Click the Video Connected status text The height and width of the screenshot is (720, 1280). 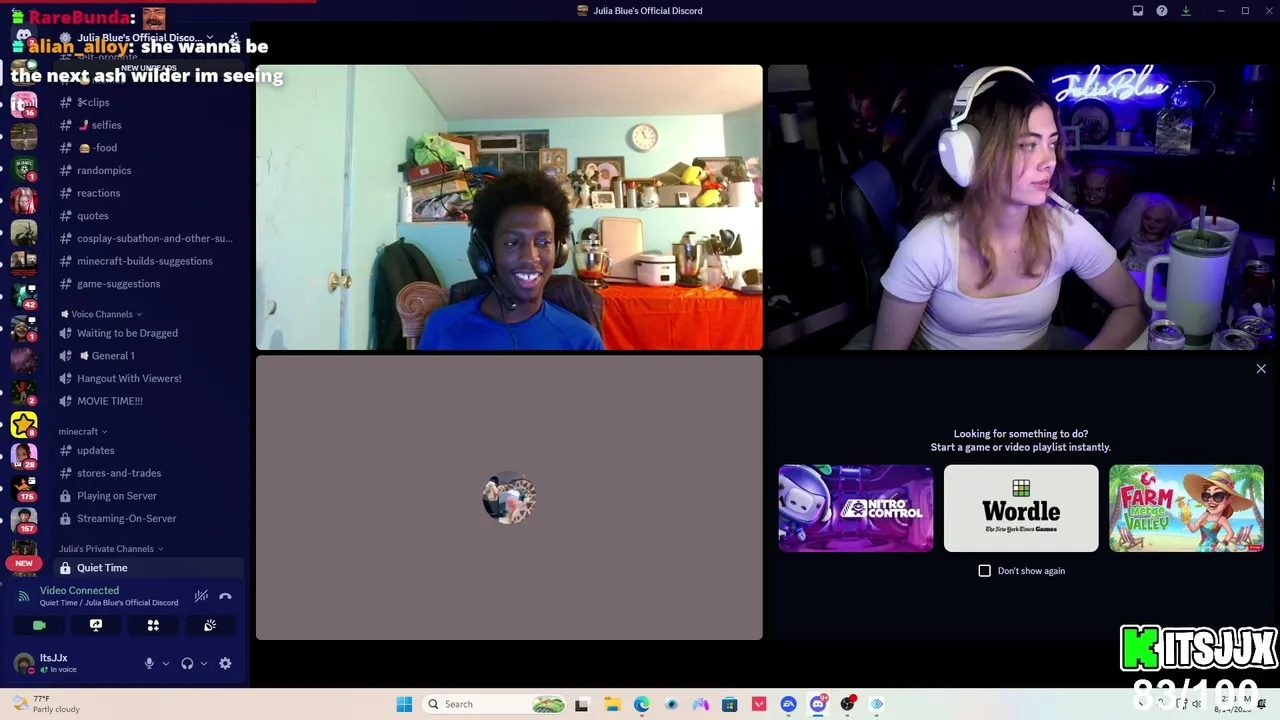[x=79, y=591]
